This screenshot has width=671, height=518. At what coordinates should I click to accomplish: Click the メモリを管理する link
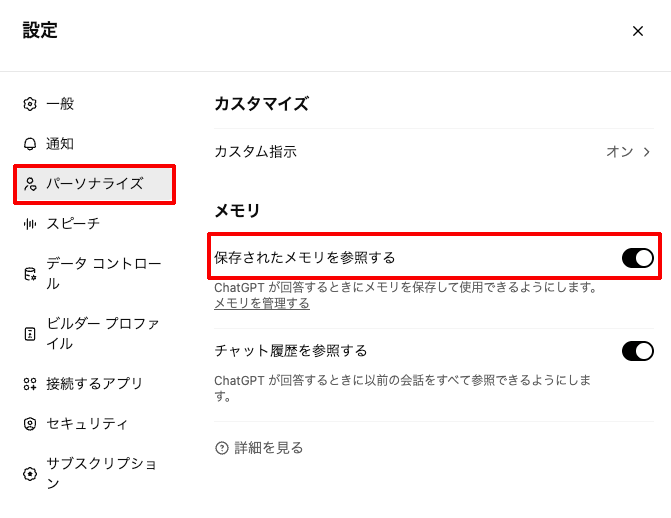click(x=262, y=303)
